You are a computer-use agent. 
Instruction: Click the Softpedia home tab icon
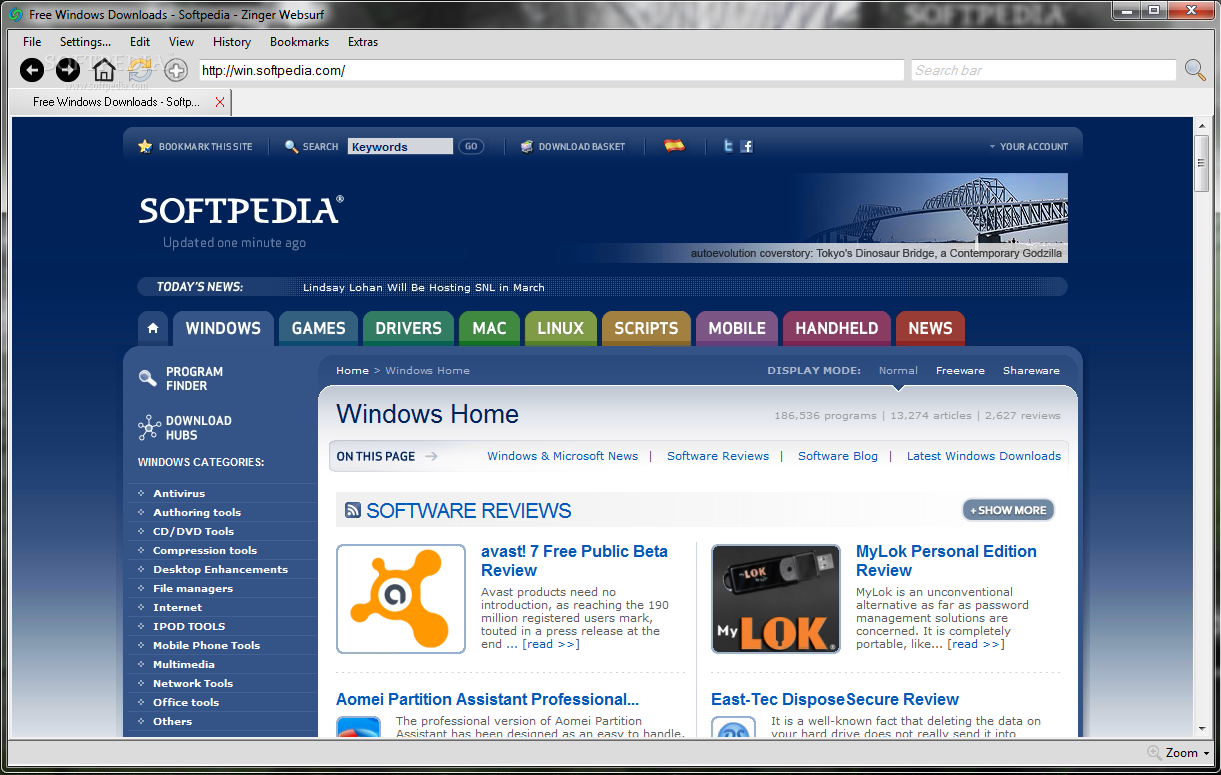(152, 328)
